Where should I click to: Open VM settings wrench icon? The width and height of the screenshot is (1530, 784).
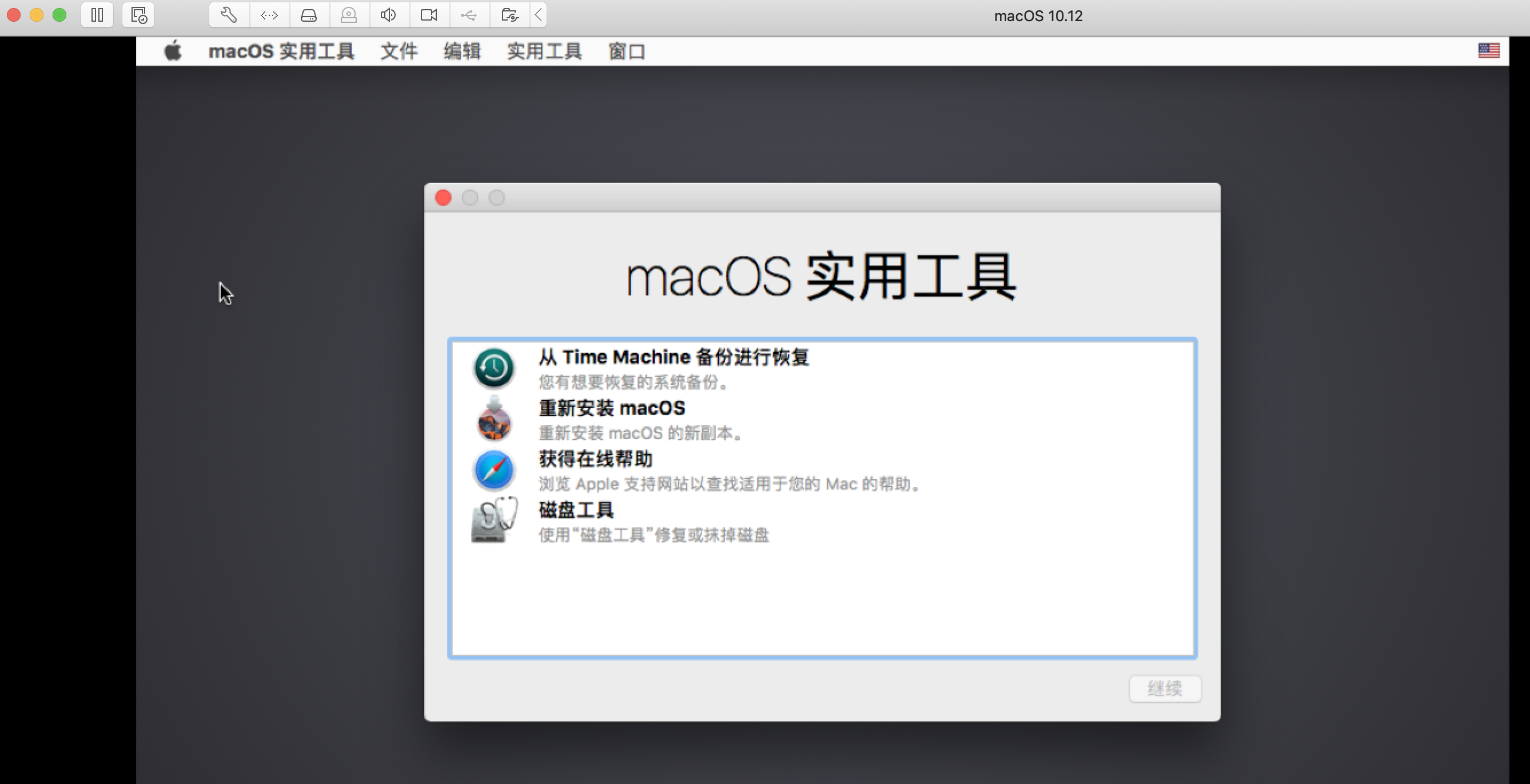click(229, 15)
